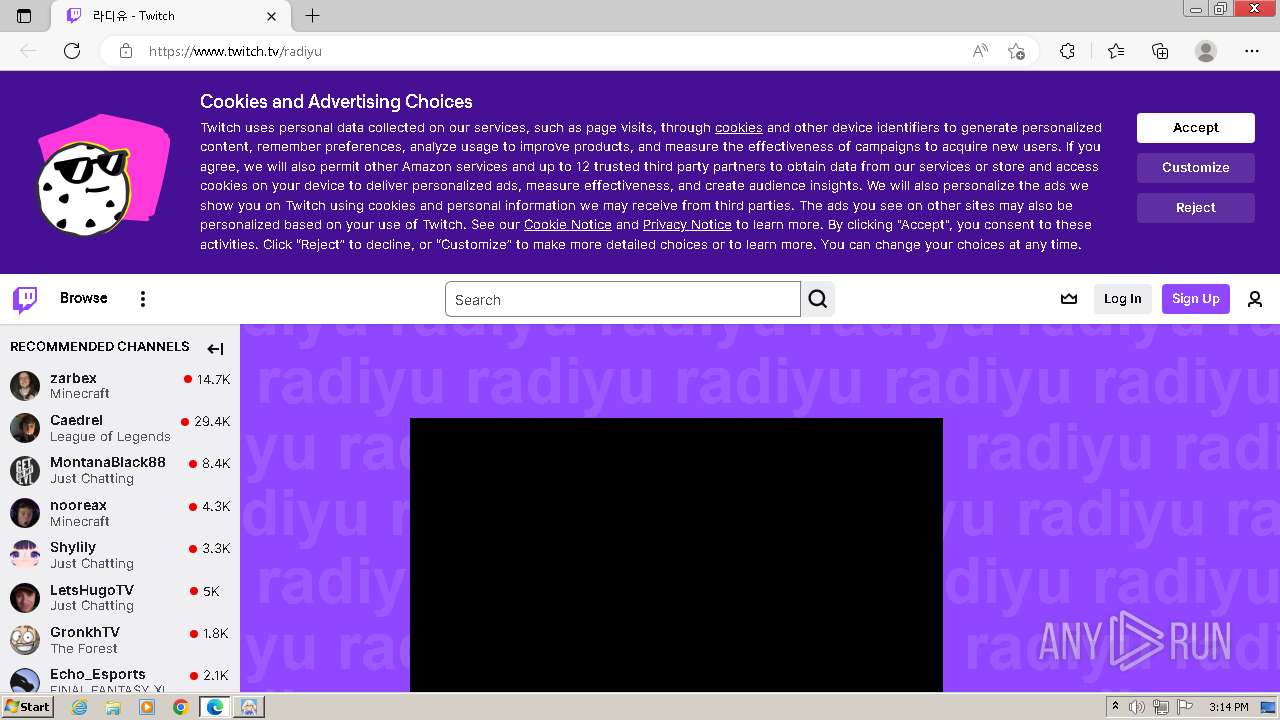The image size is (1280, 720).
Task: Click the Sign Up button
Action: (x=1196, y=299)
